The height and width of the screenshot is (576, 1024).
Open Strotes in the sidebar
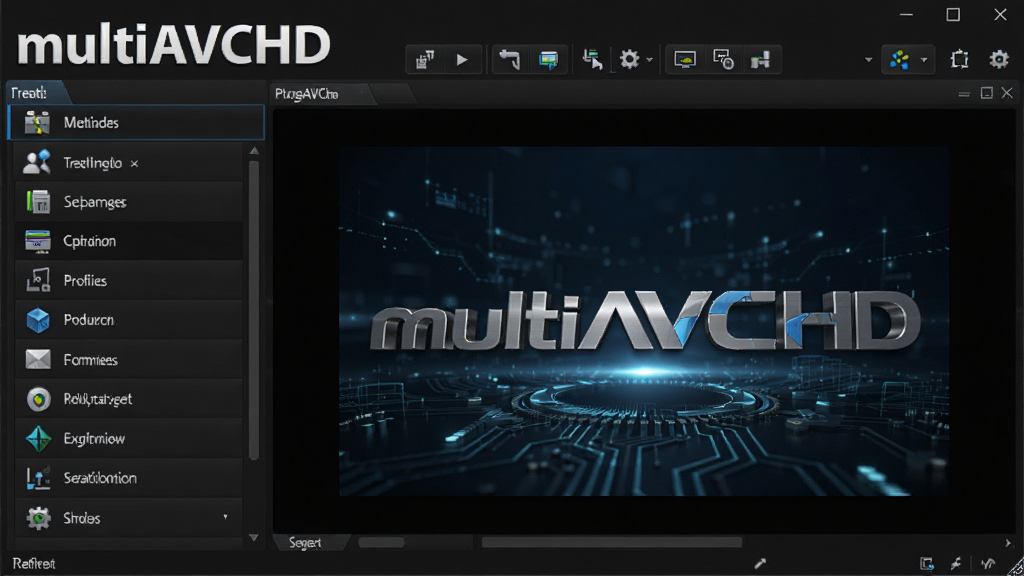click(128, 519)
